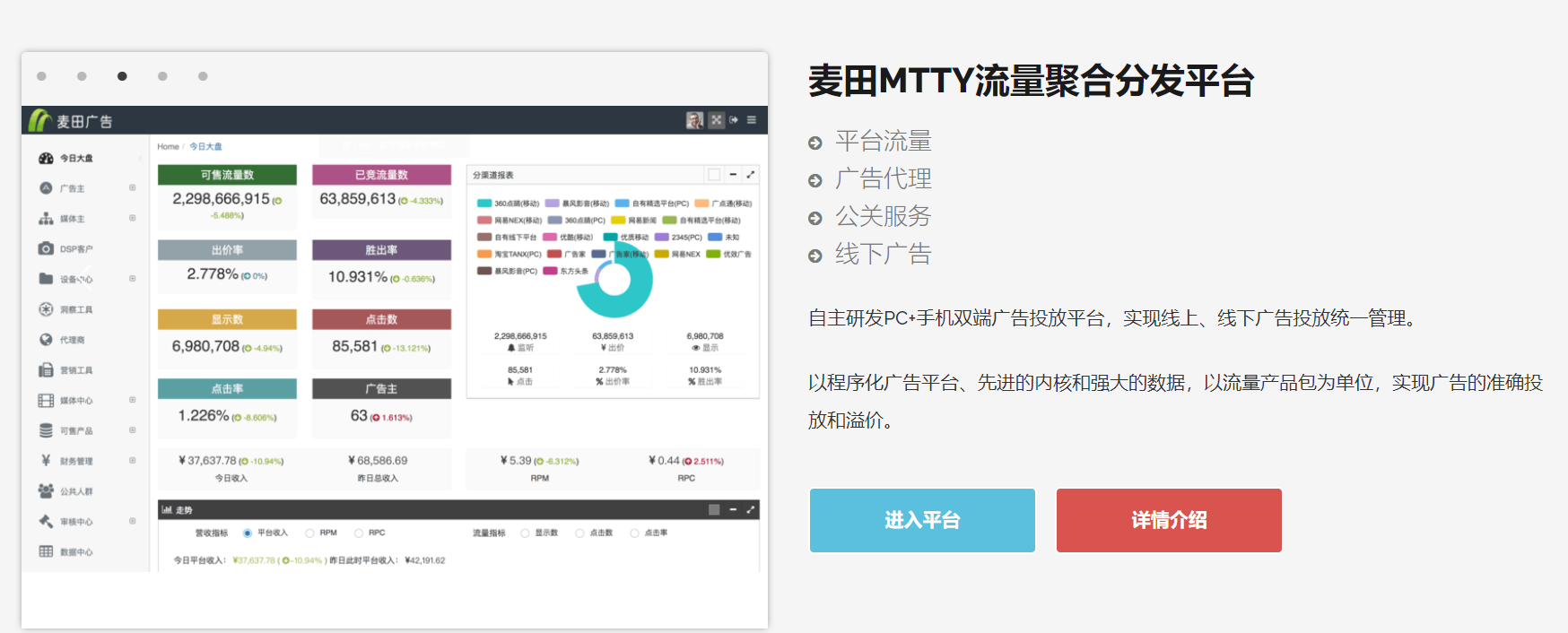Expand the 媒体主 sidebar submenu

coord(133,218)
